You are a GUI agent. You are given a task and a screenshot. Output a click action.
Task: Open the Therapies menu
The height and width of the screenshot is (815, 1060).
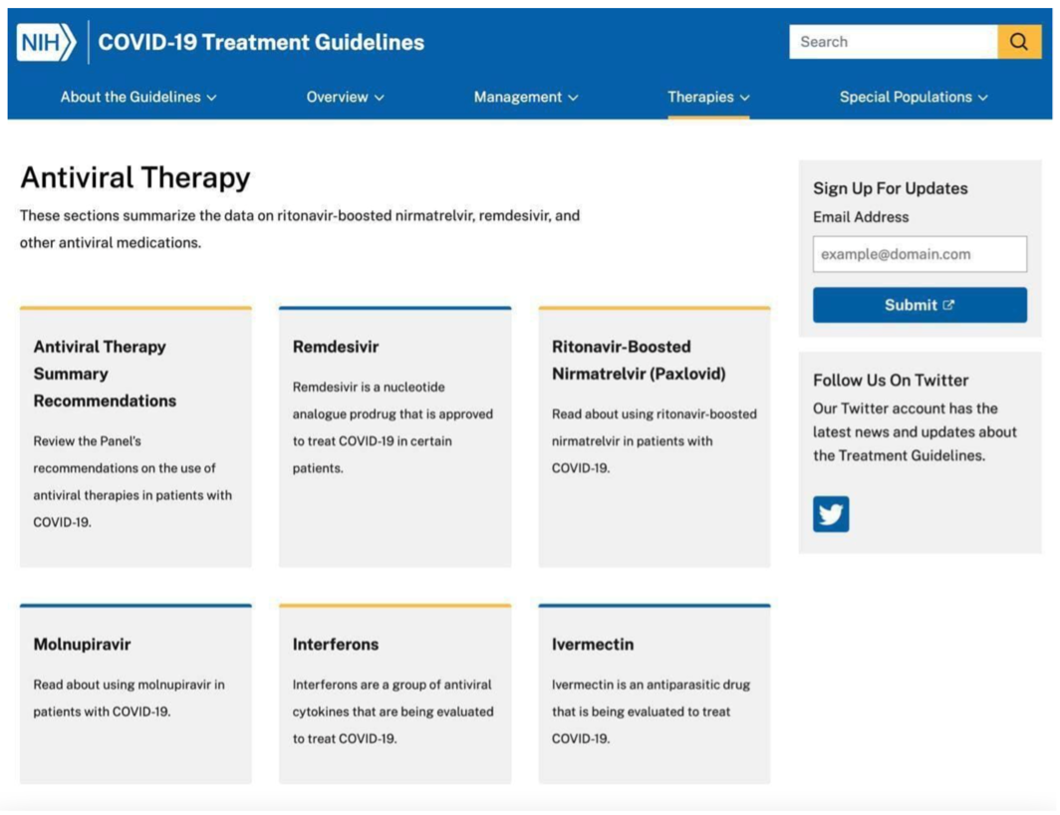[708, 97]
